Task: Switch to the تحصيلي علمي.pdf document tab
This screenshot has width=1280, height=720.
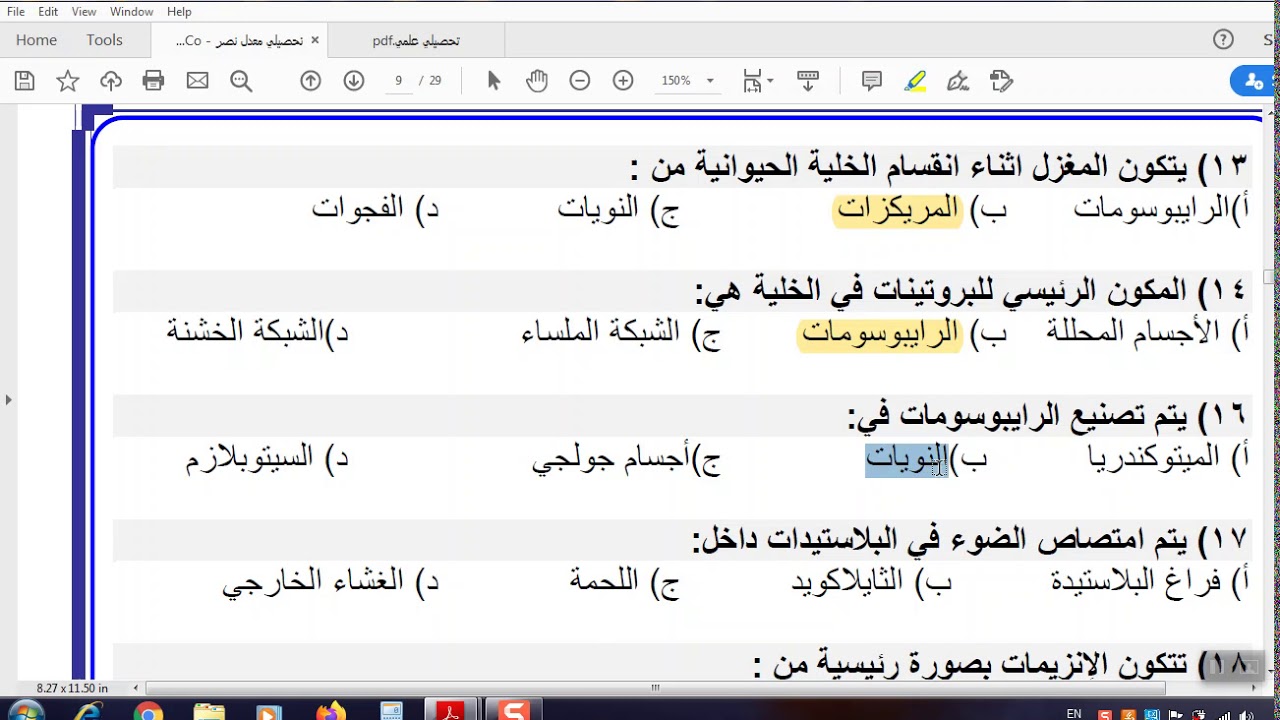Action: coord(416,41)
